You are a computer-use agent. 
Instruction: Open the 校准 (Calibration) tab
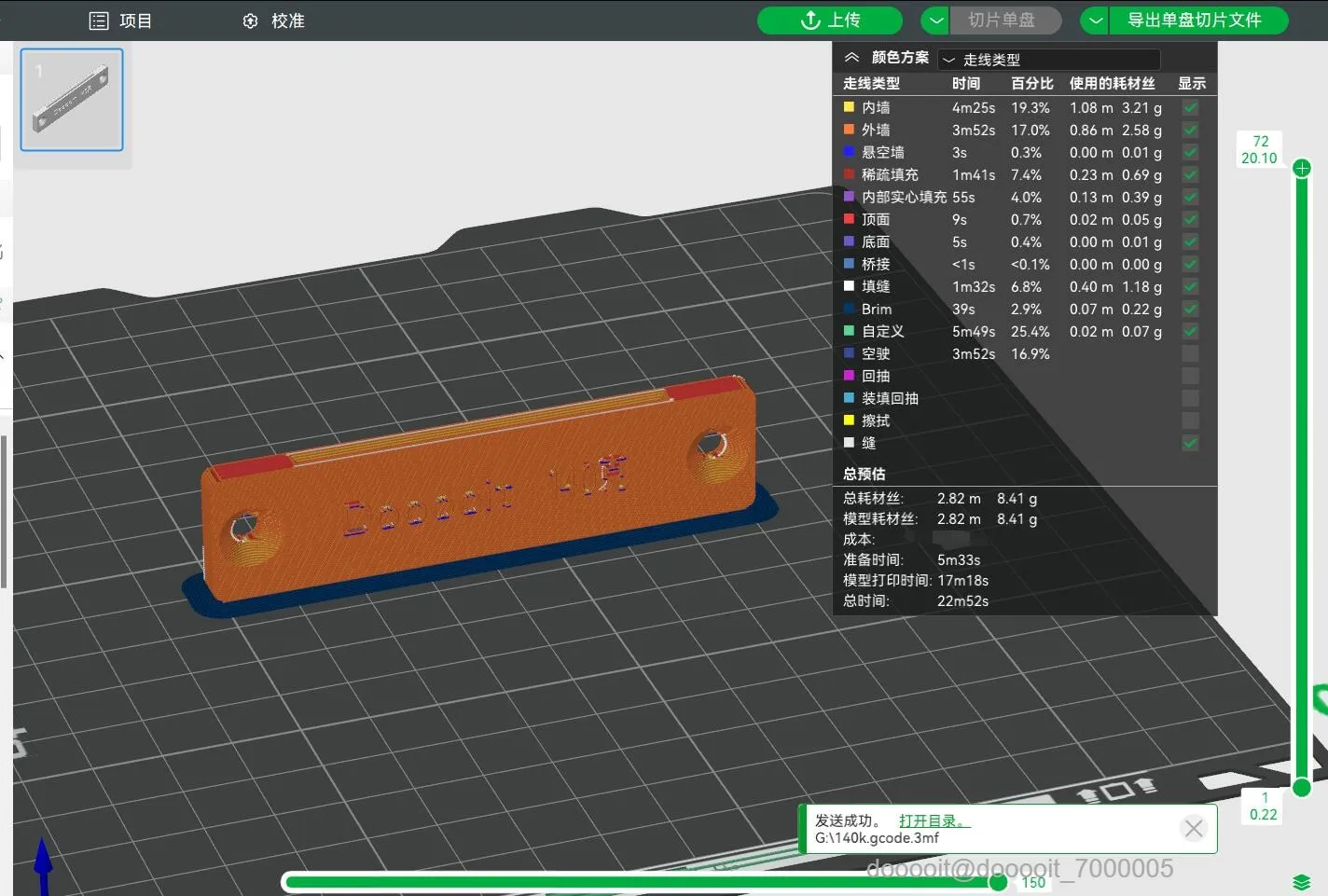coord(273,21)
